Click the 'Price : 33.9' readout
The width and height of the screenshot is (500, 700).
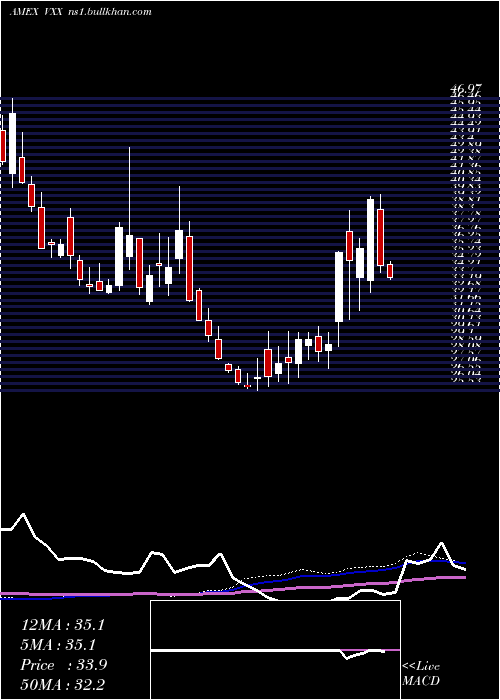(x=63, y=665)
